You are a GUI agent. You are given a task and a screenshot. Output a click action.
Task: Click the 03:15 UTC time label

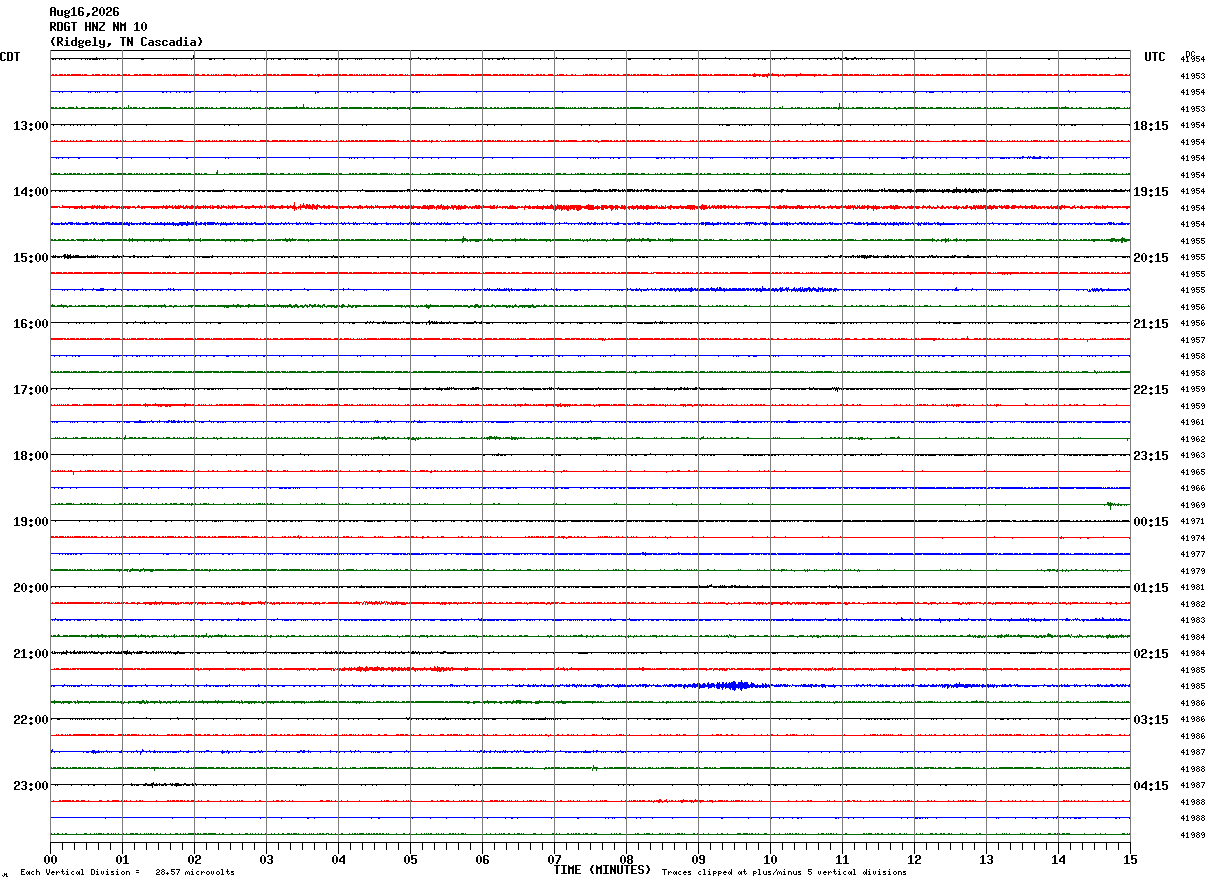(1151, 720)
